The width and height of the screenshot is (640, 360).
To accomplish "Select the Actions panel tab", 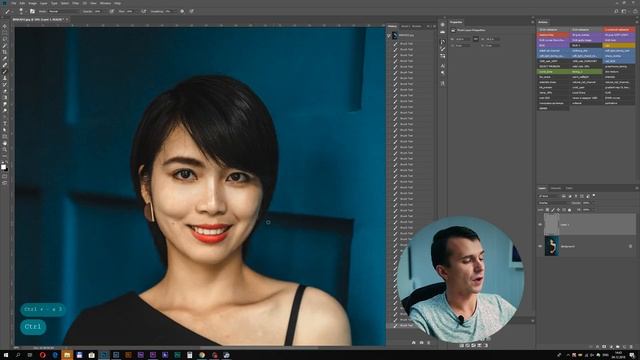I will click(x=543, y=22).
